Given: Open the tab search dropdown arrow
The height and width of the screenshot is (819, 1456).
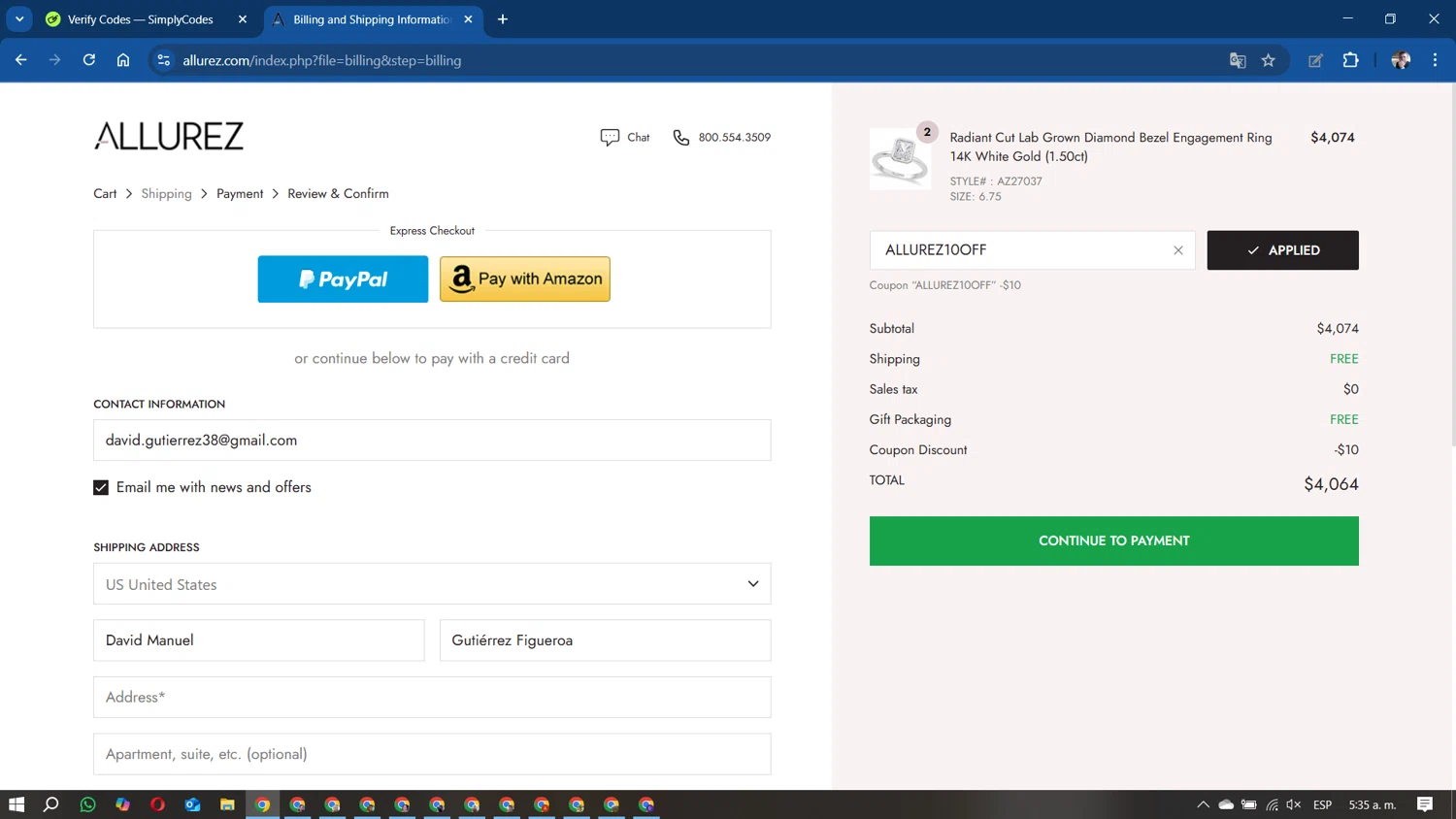Looking at the screenshot, I should (19, 19).
